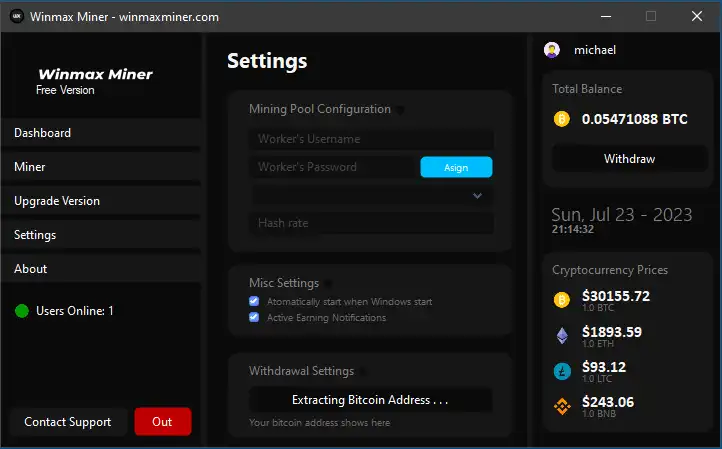Click the $30155.72 Bitcoin price

pyautogui.click(x=616, y=296)
